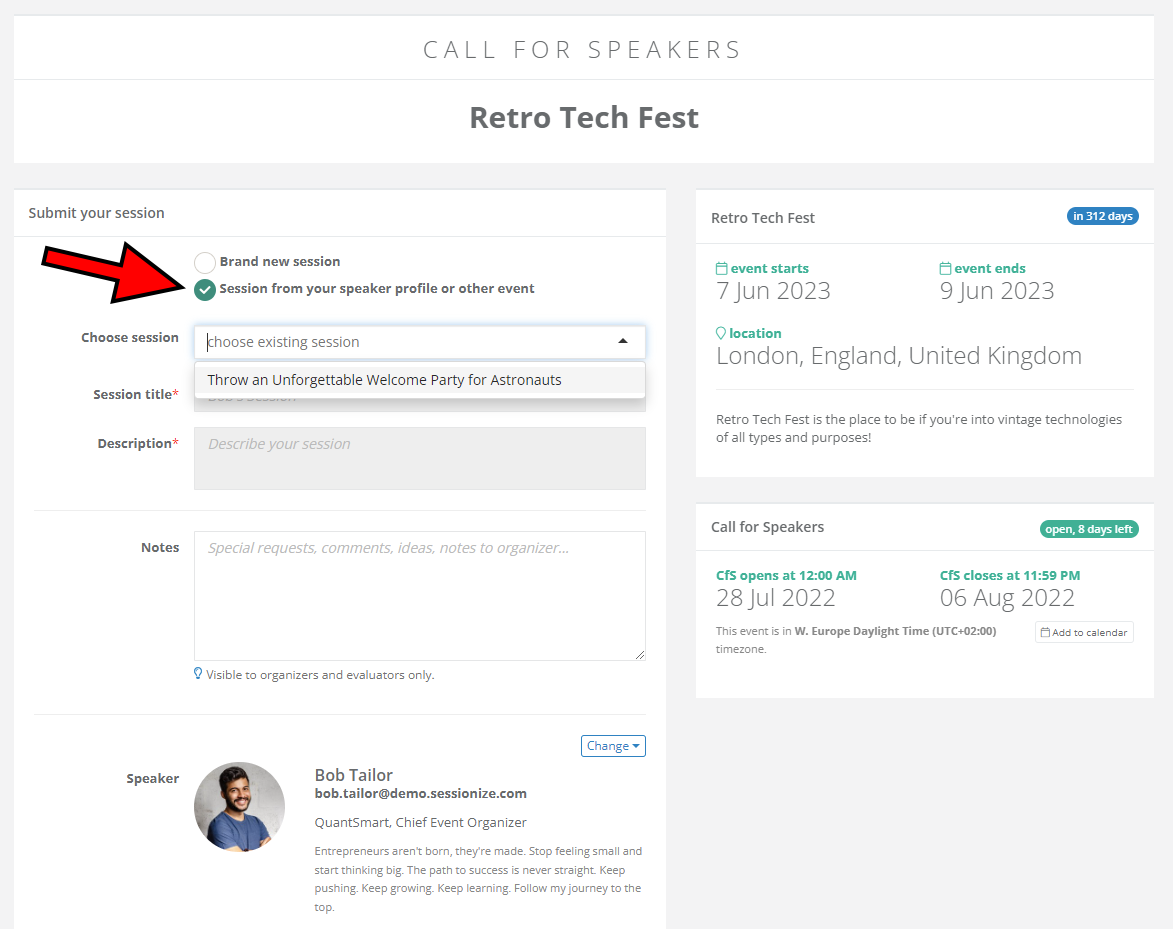This screenshot has width=1173, height=929.
Task: Open the choose existing session dropdown arrow
Action: tap(623, 342)
